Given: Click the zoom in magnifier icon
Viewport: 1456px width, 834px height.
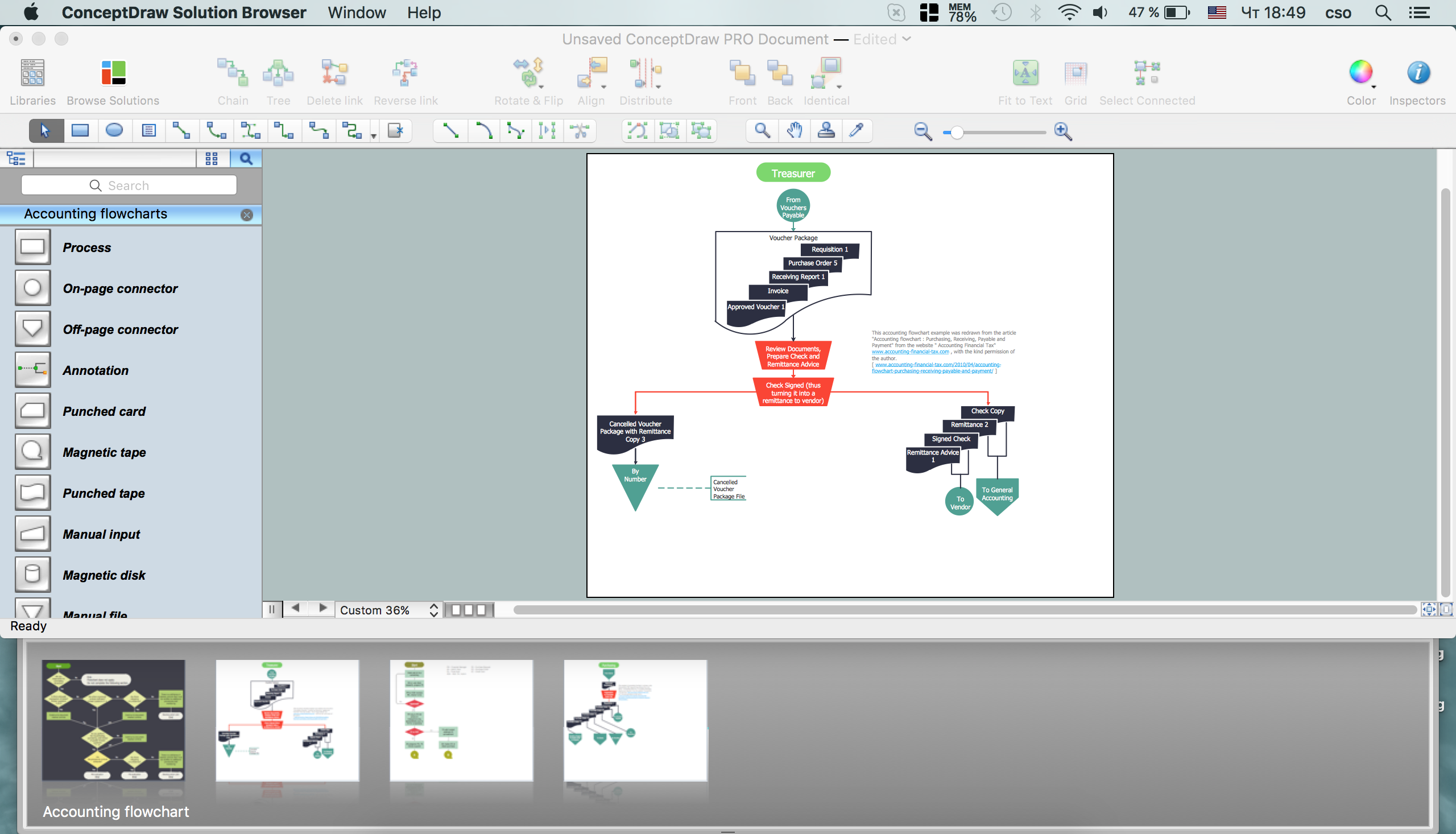Looking at the screenshot, I should (x=1063, y=132).
